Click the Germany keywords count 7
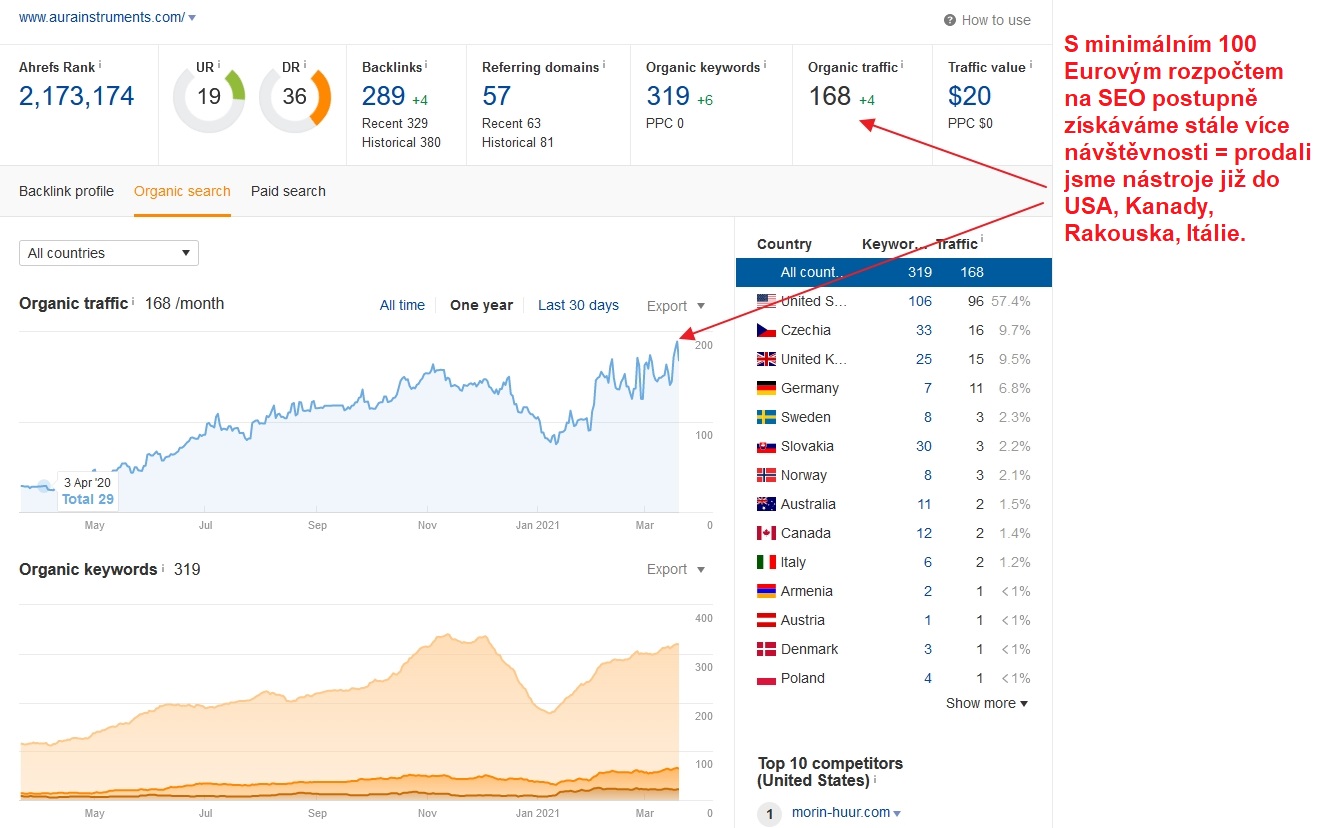This screenshot has height=828, width=1340. (x=928, y=388)
